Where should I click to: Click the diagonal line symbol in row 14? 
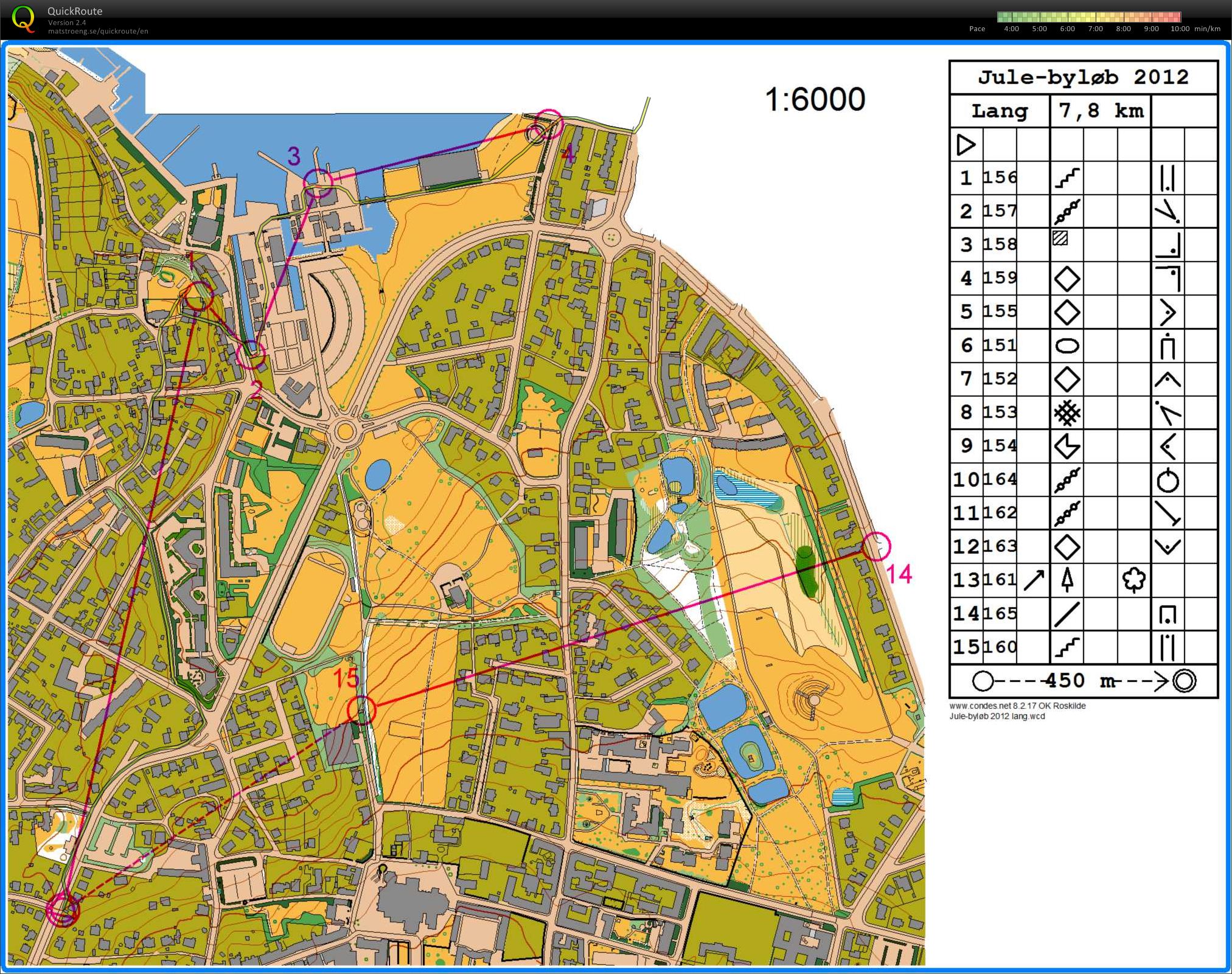1067,614
